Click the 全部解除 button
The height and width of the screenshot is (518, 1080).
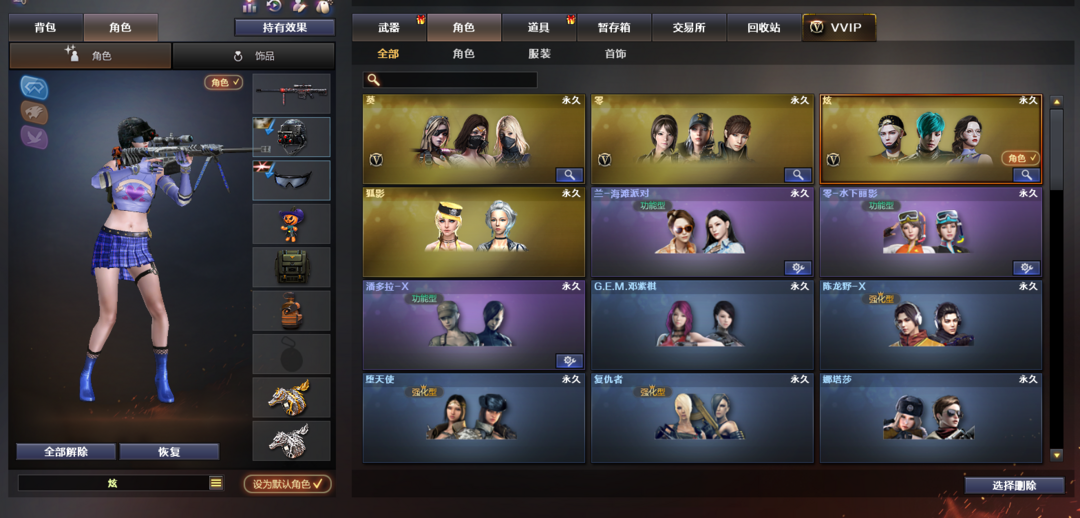66,452
